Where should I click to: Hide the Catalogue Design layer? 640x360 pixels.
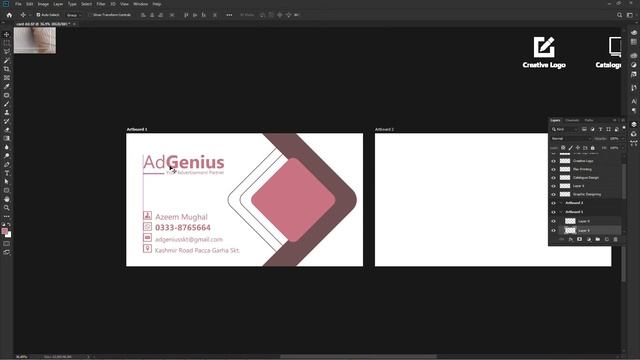click(x=553, y=178)
